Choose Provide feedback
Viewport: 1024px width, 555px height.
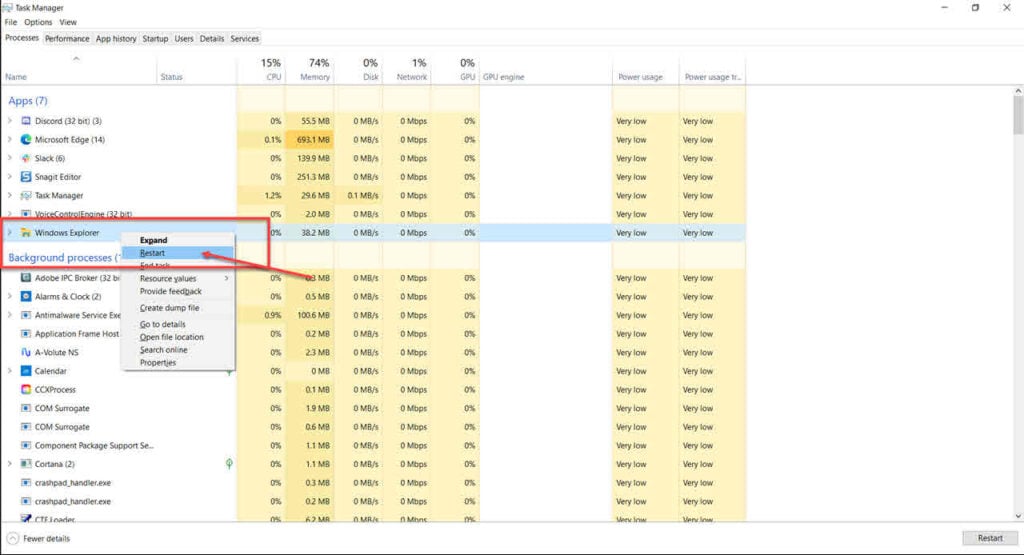[178, 291]
